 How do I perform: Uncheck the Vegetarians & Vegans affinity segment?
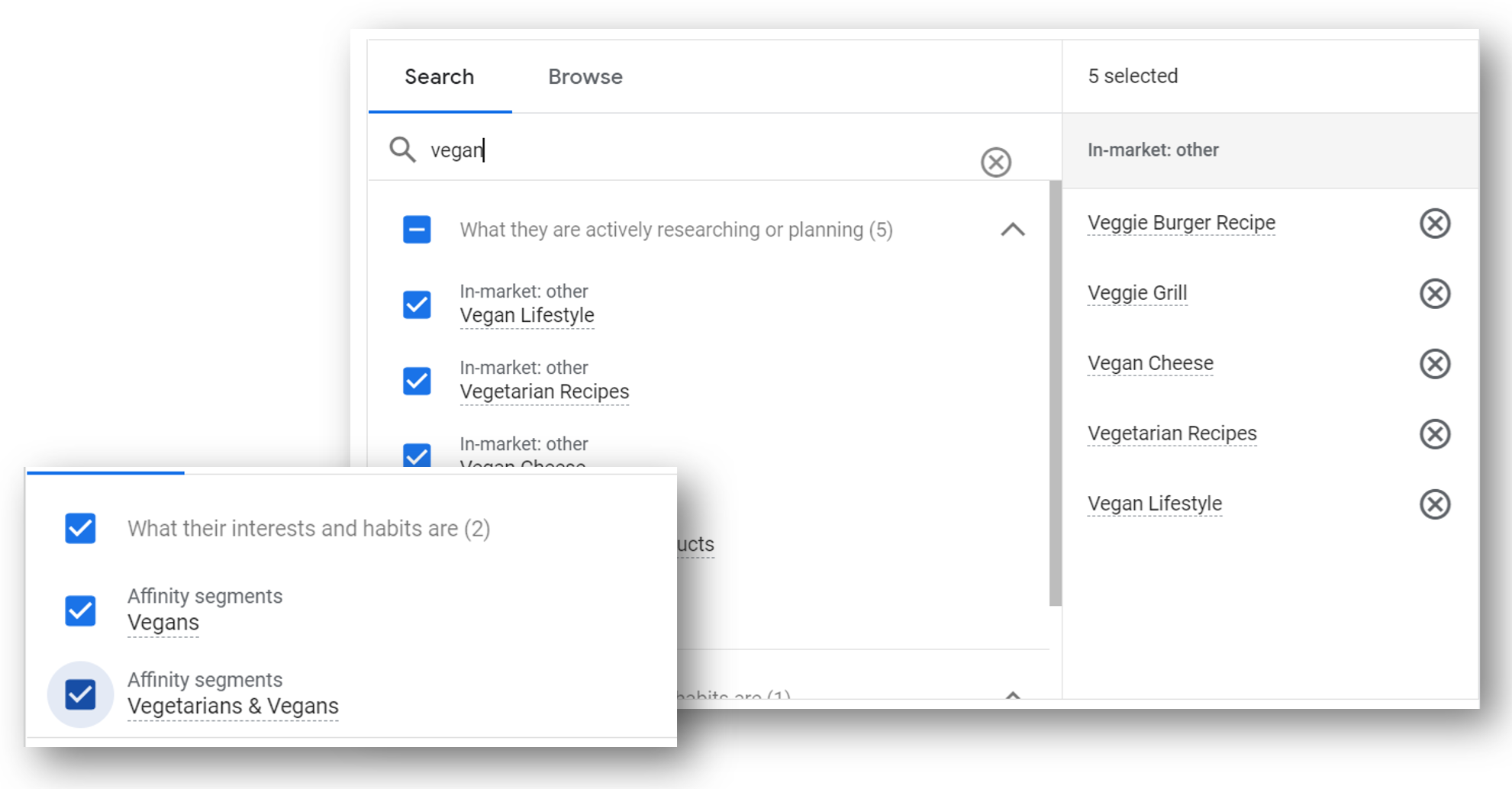(x=79, y=694)
